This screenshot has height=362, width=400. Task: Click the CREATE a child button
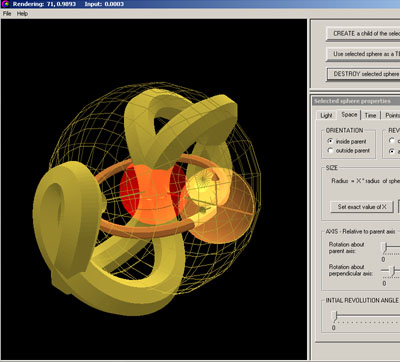[363, 34]
